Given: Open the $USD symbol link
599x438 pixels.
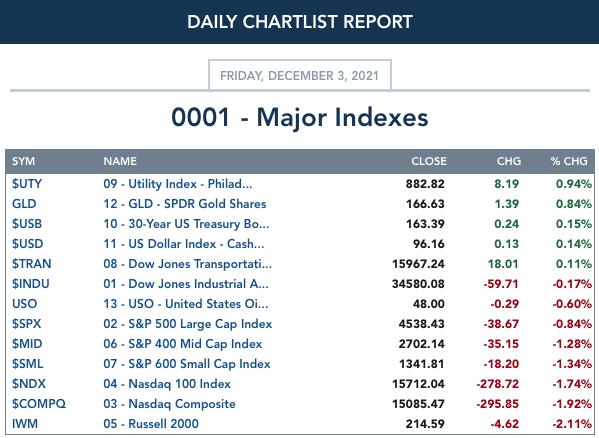Looking at the screenshot, I should [28, 244].
